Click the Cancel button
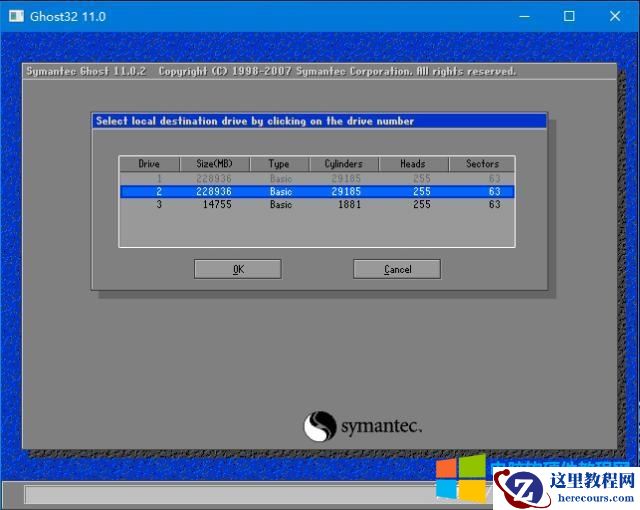640x510 pixels. [x=397, y=269]
